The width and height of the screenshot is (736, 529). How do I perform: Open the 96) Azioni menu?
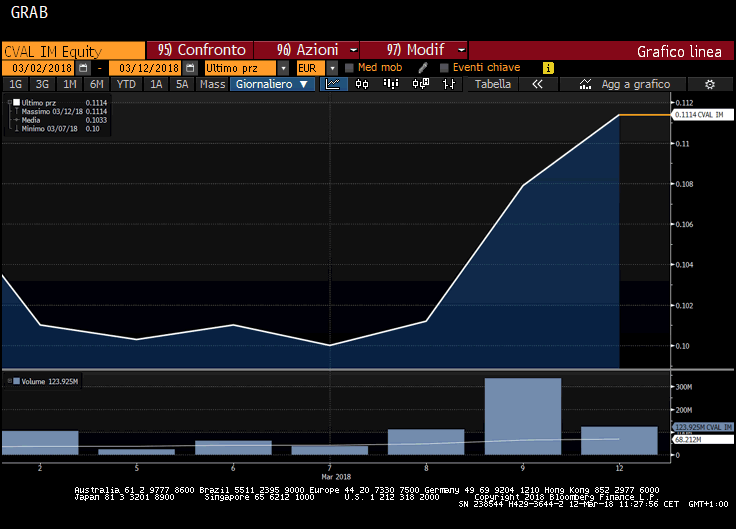tap(307, 50)
